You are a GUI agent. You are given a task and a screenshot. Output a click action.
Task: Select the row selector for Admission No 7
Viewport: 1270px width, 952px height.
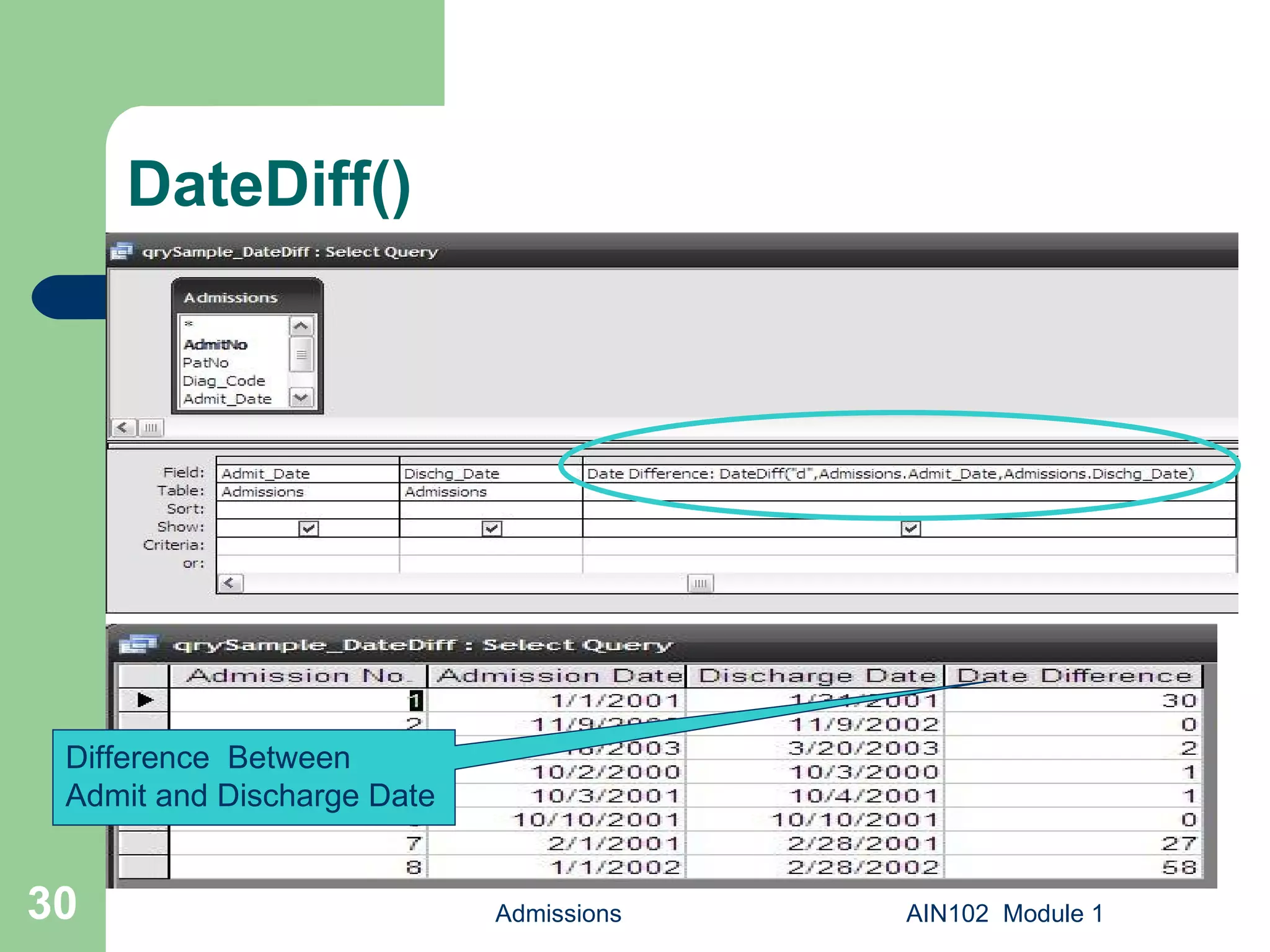pos(144,844)
